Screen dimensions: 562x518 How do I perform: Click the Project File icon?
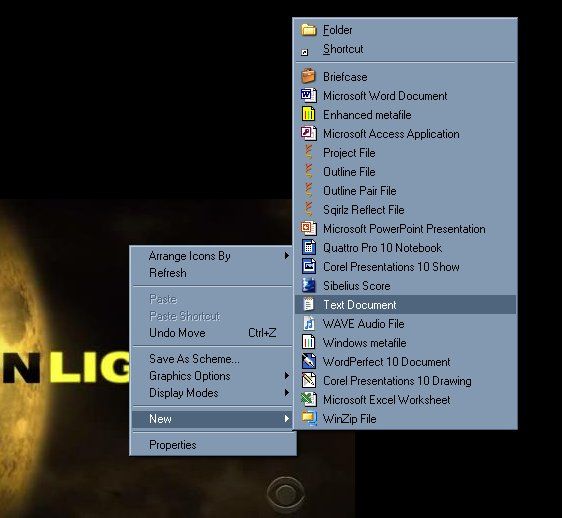point(309,152)
